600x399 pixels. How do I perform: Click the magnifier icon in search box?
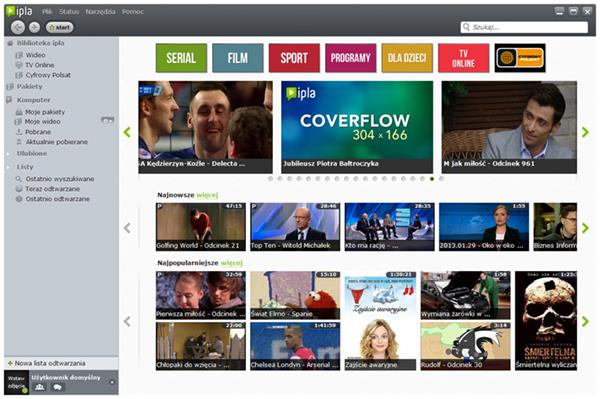466,27
